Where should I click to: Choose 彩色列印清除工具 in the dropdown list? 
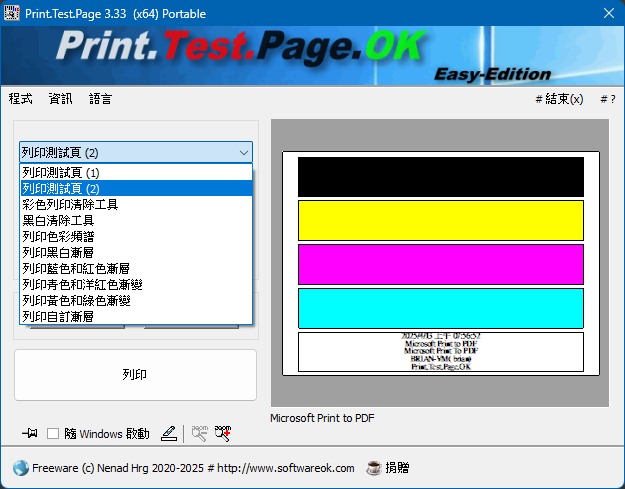pos(135,204)
